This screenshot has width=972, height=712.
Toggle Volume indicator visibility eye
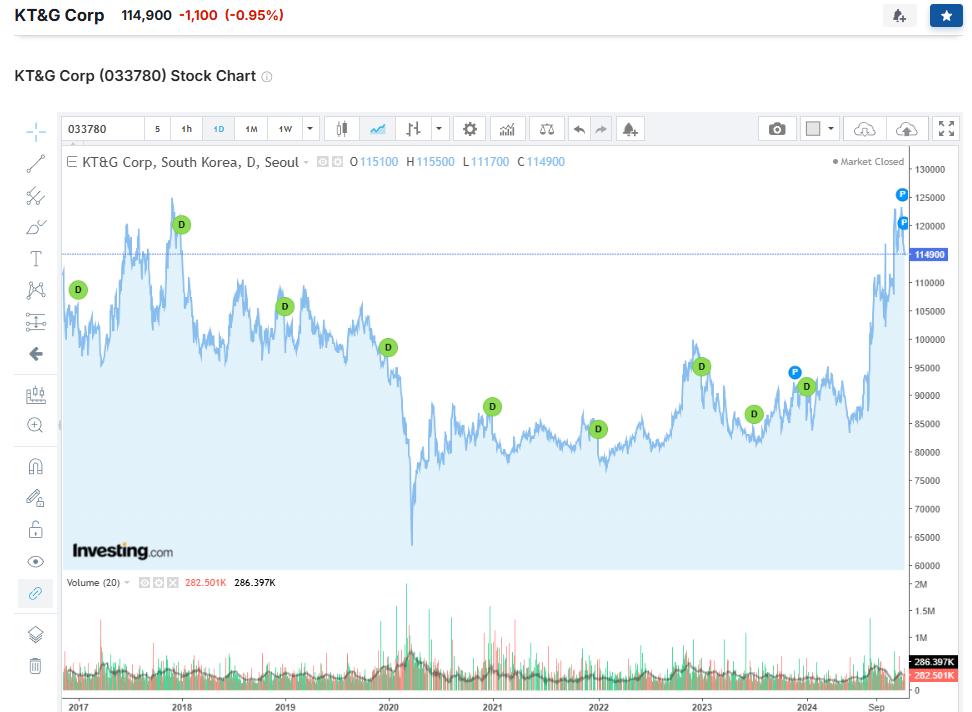(144, 582)
